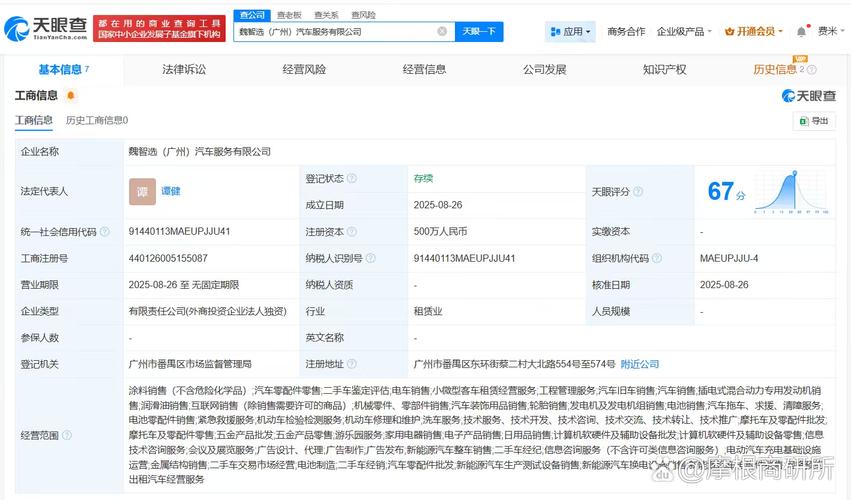Click credit code 91440113MAEUPJJU41 under 统一社会信用代码
This screenshot has height=500, width=851.
(179, 232)
